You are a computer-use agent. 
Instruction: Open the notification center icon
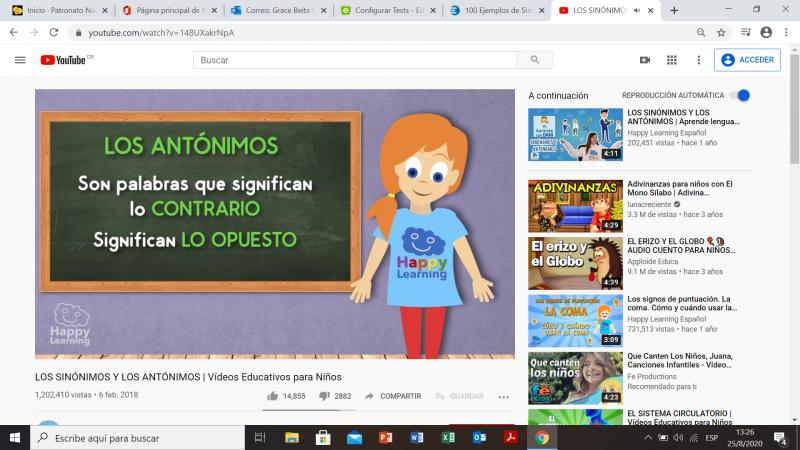tap(780, 438)
